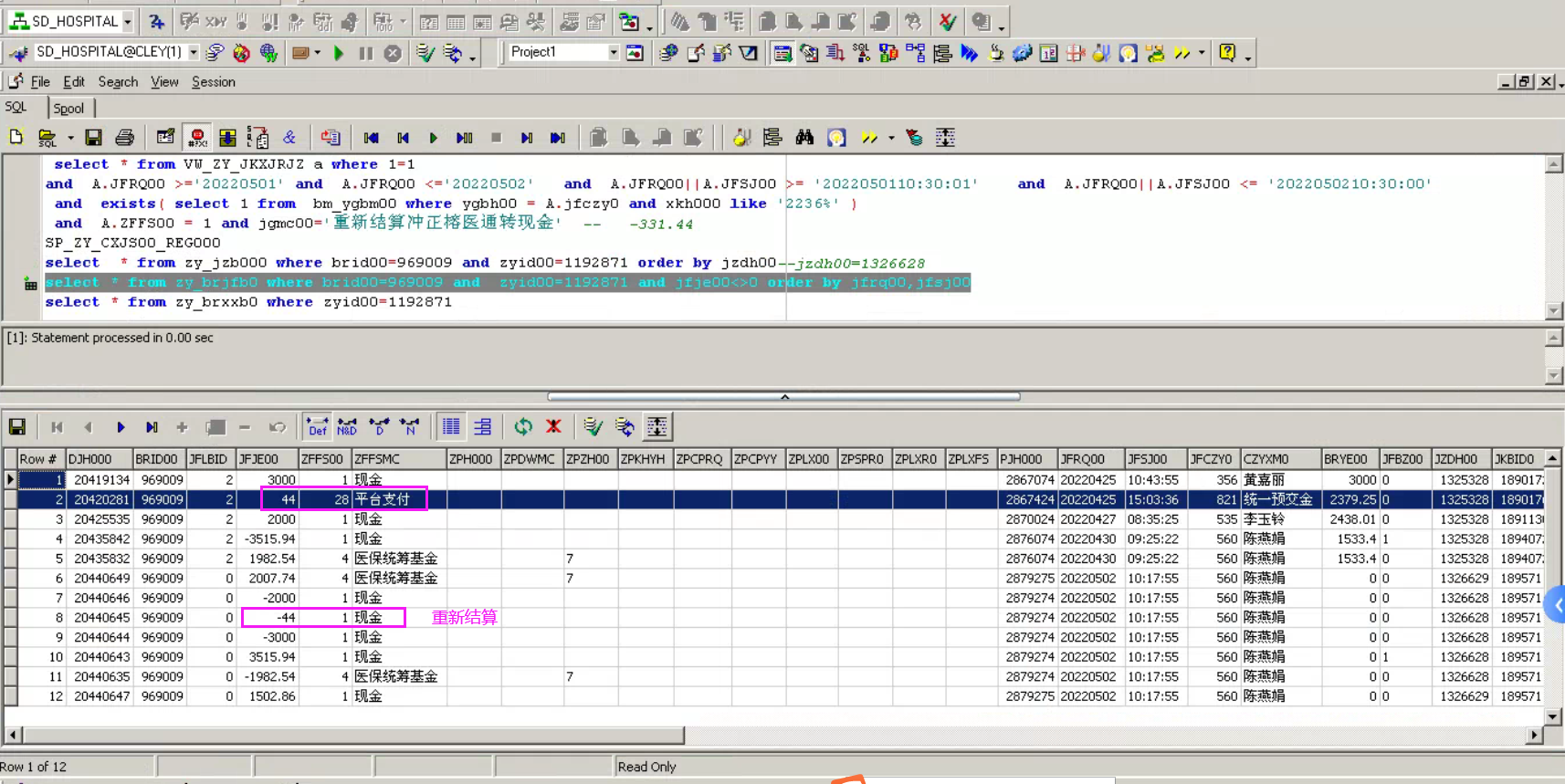Expand the SD_HOSPITAL schema dropdown
The height and width of the screenshot is (784, 1565).
128,21
